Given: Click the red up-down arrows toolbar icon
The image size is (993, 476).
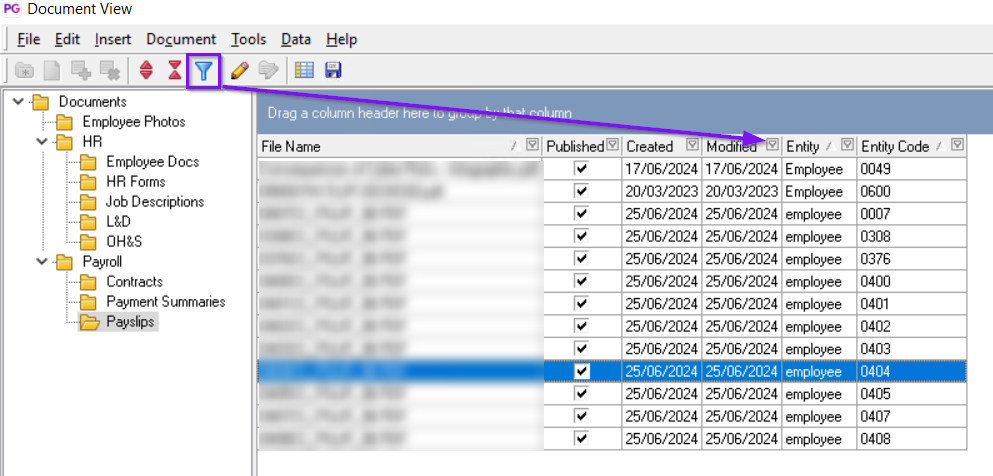Looking at the screenshot, I should click(x=146, y=70).
